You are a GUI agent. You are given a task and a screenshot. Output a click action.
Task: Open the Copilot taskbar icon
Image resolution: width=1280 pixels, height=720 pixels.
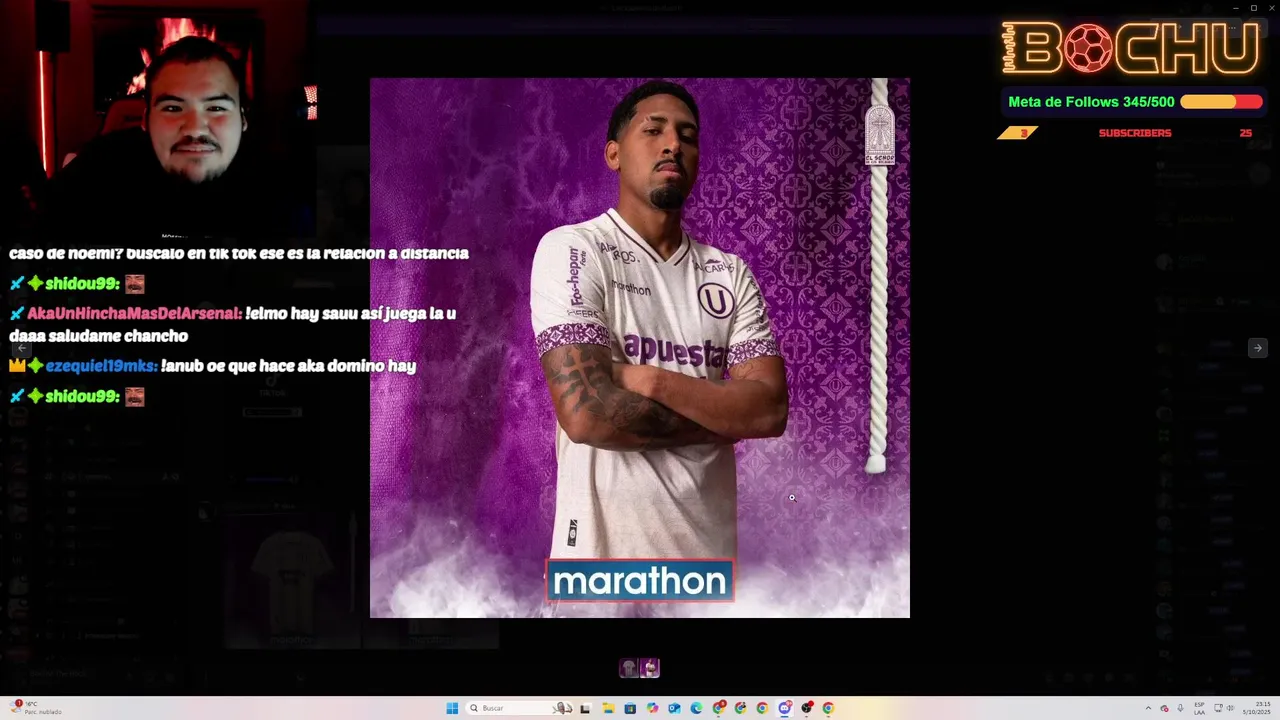tap(652, 708)
